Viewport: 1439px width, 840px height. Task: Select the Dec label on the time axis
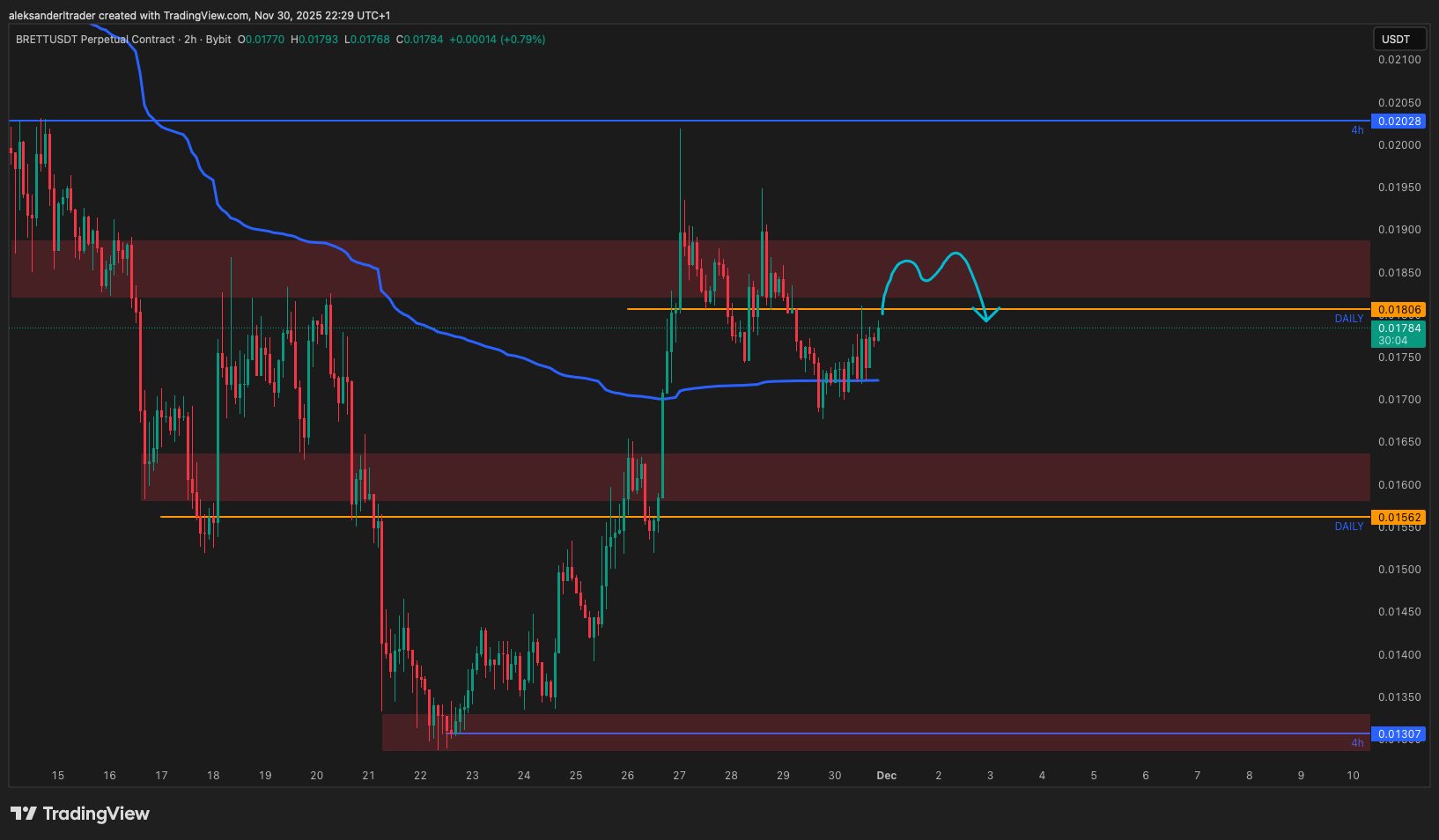tap(886, 776)
